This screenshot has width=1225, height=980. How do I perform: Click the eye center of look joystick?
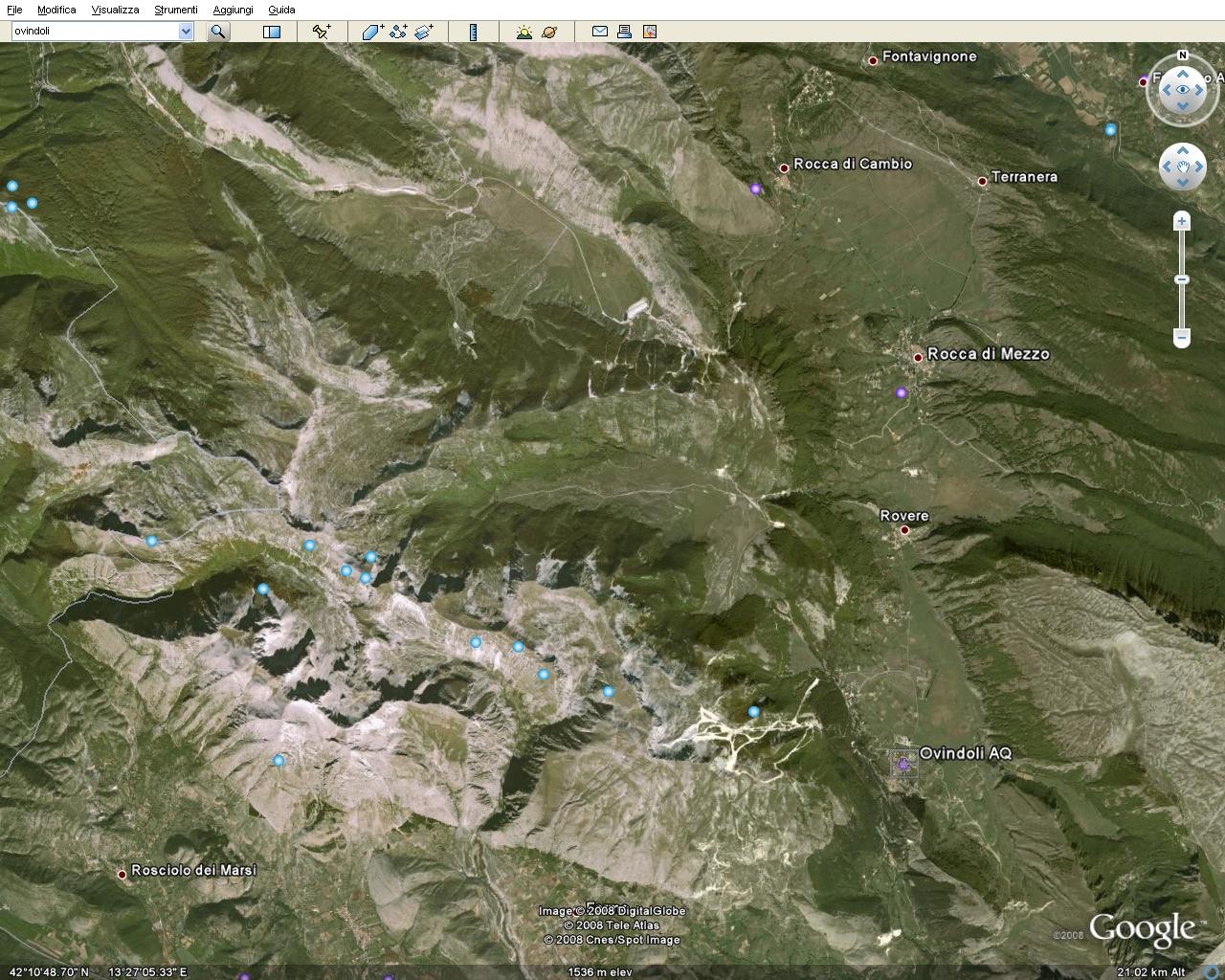[x=1183, y=90]
